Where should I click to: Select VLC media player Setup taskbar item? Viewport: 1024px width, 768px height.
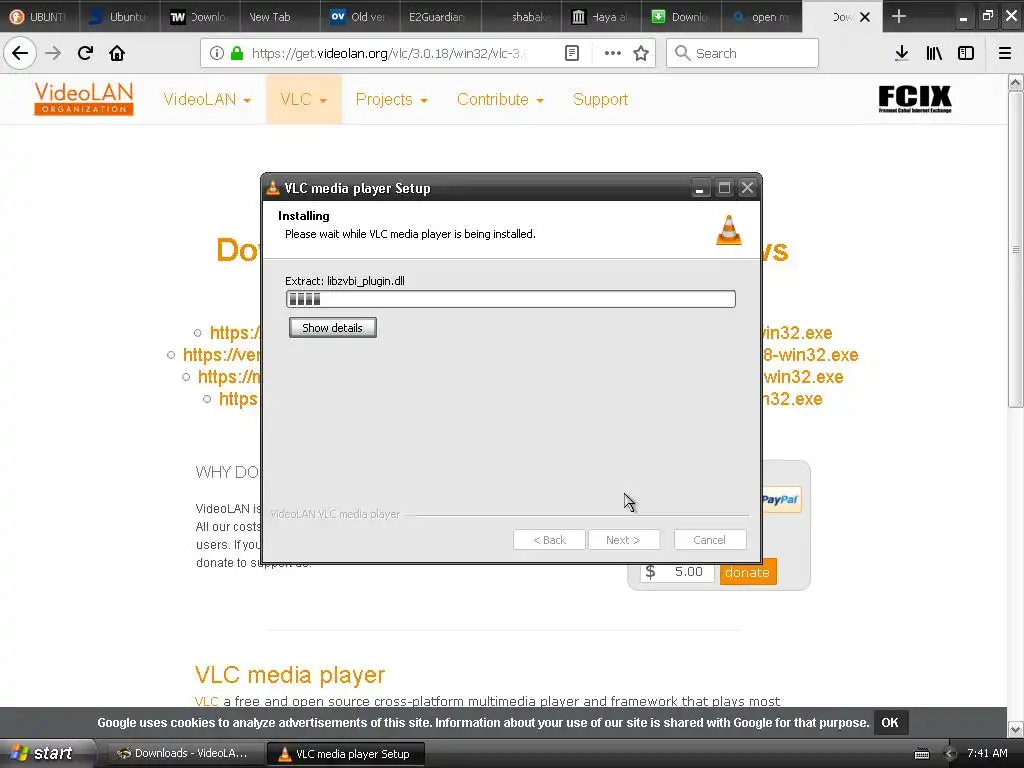346,754
